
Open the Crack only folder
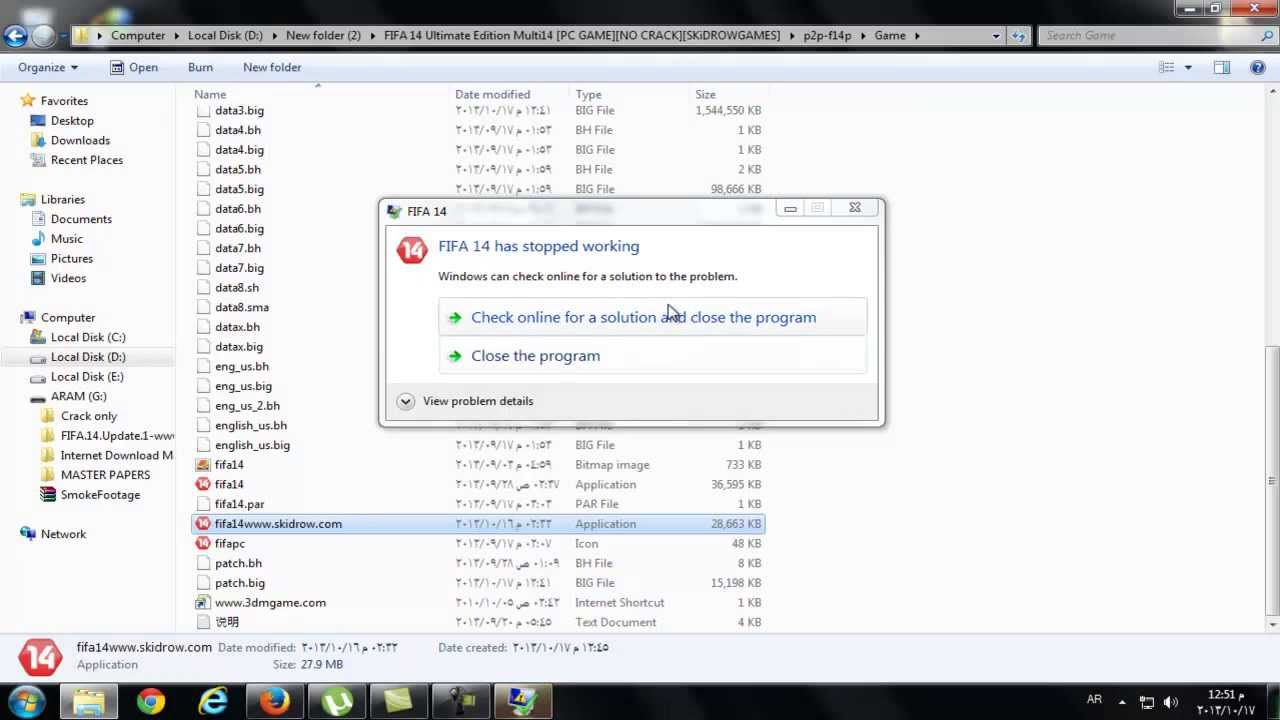[89, 416]
